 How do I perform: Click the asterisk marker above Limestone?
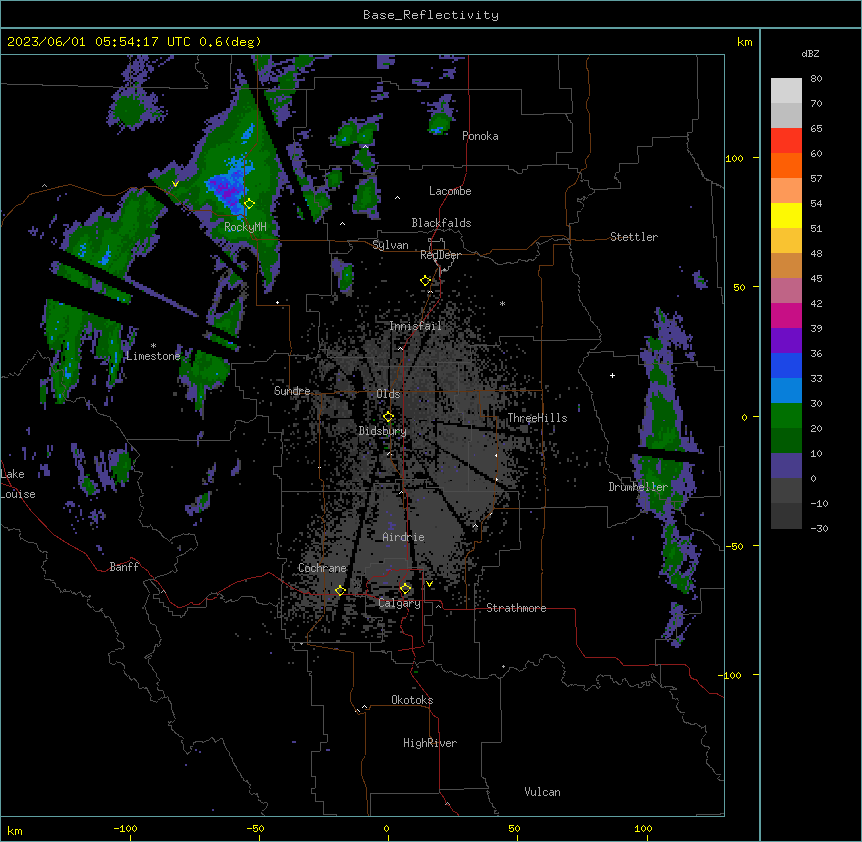pos(153,346)
